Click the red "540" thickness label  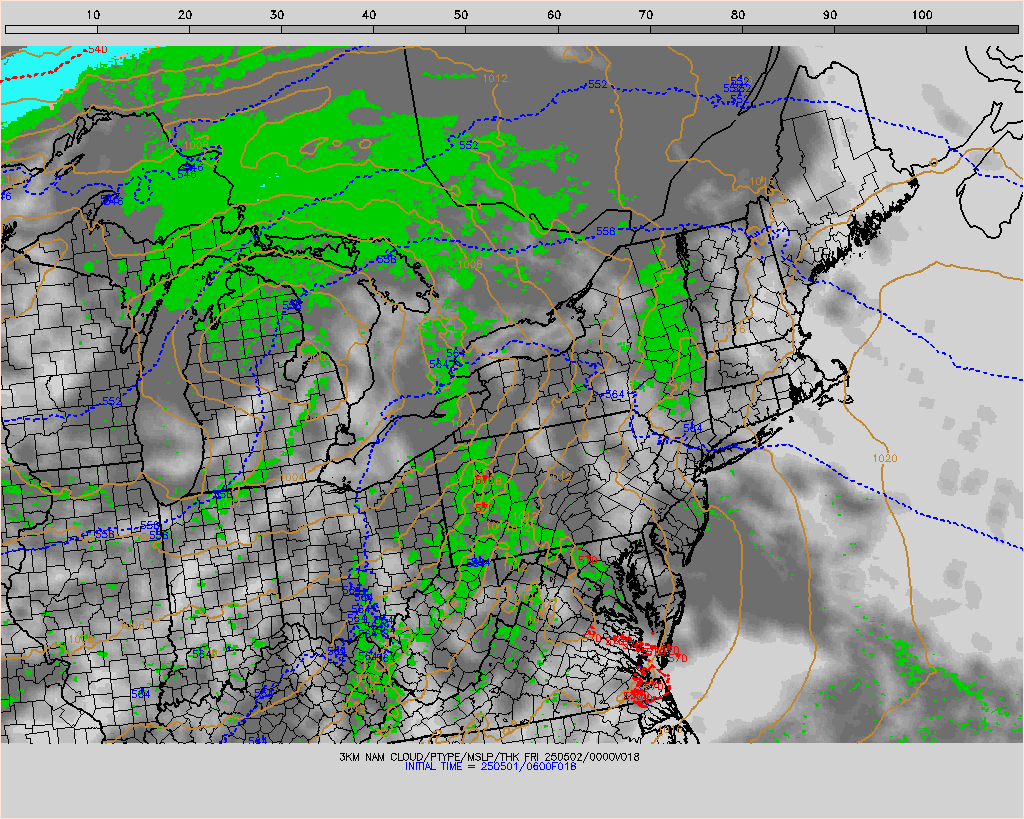pyautogui.click(x=97, y=50)
